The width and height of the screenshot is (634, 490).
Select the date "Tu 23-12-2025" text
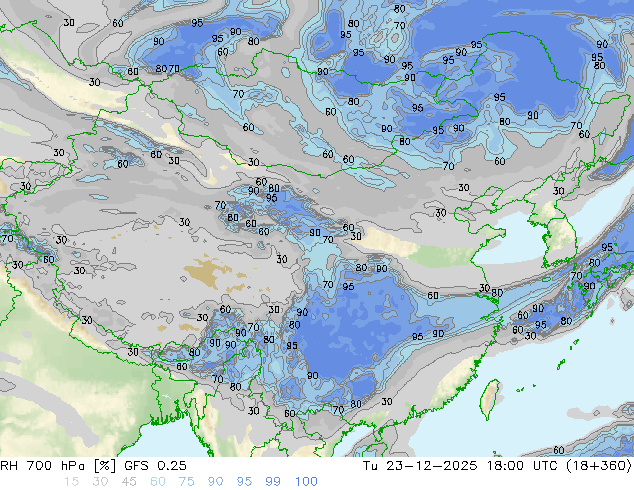[420, 466]
